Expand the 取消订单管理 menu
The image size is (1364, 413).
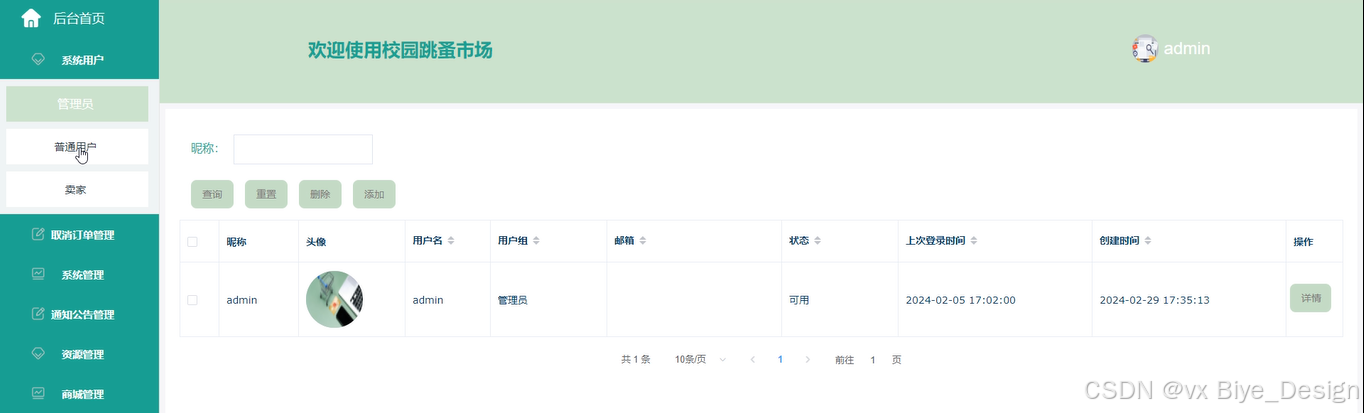point(79,235)
